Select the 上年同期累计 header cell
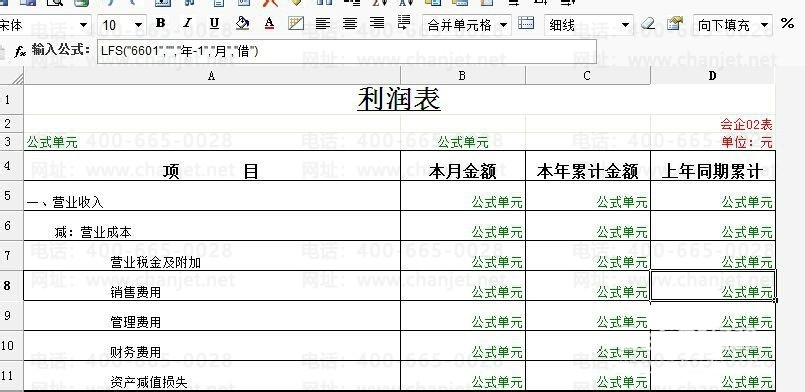The image size is (805, 392). [x=713, y=166]
